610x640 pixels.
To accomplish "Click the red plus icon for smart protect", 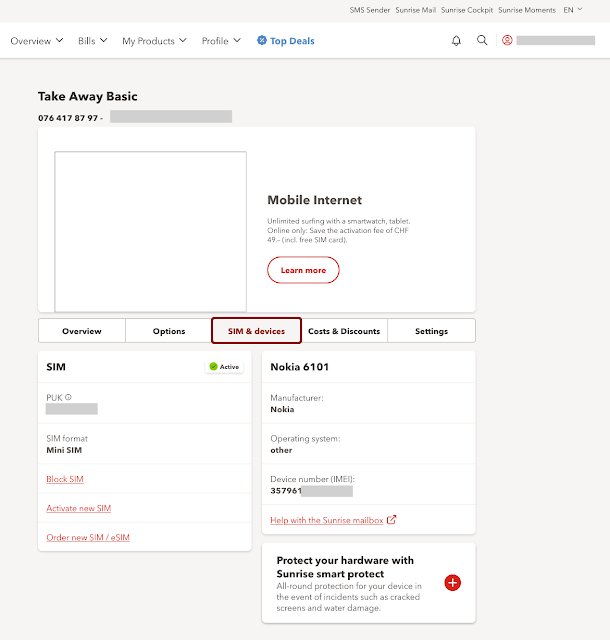I will pos(452,582).
